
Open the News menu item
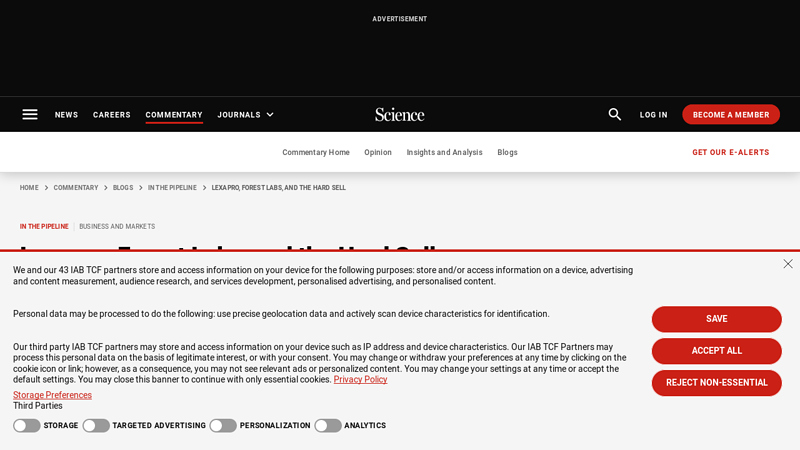(x=66, y=115)
